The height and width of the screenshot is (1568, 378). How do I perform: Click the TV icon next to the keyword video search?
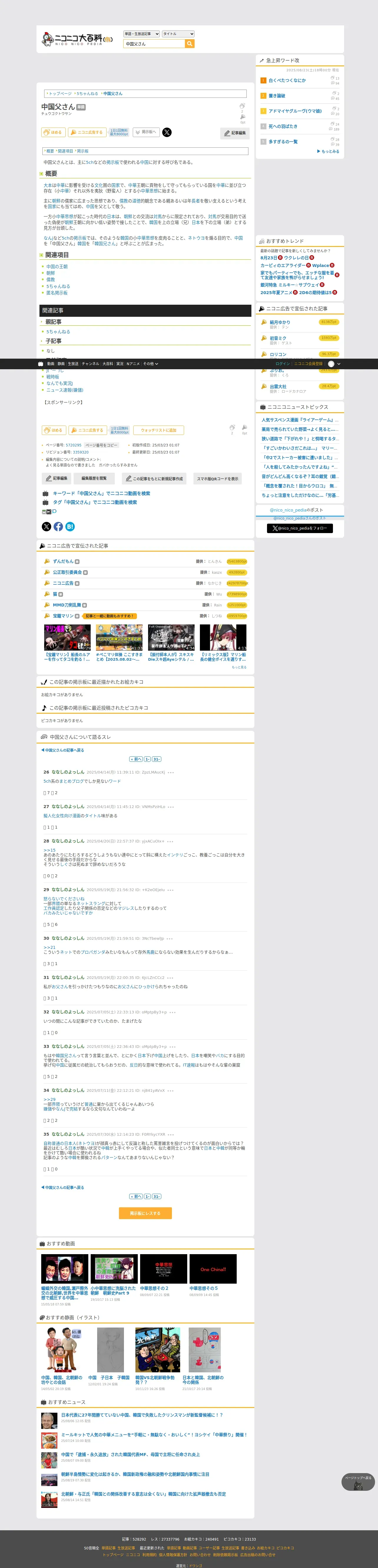pos(45,494)
